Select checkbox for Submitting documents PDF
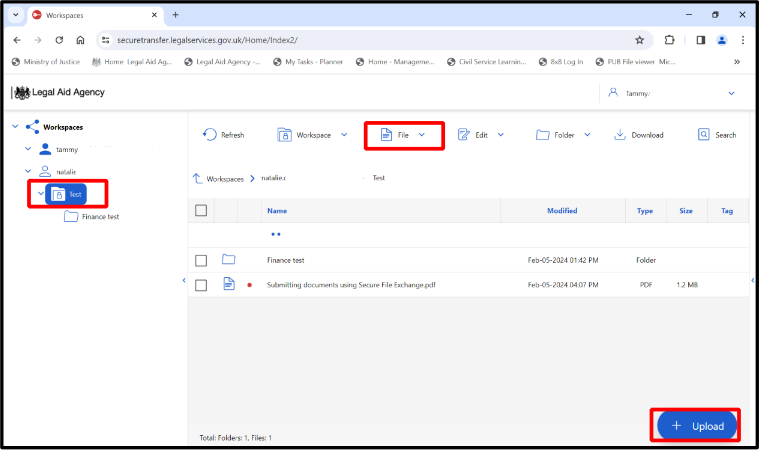Screen dimensions: 760x452 pyautogui.click(x=201, y=285)
